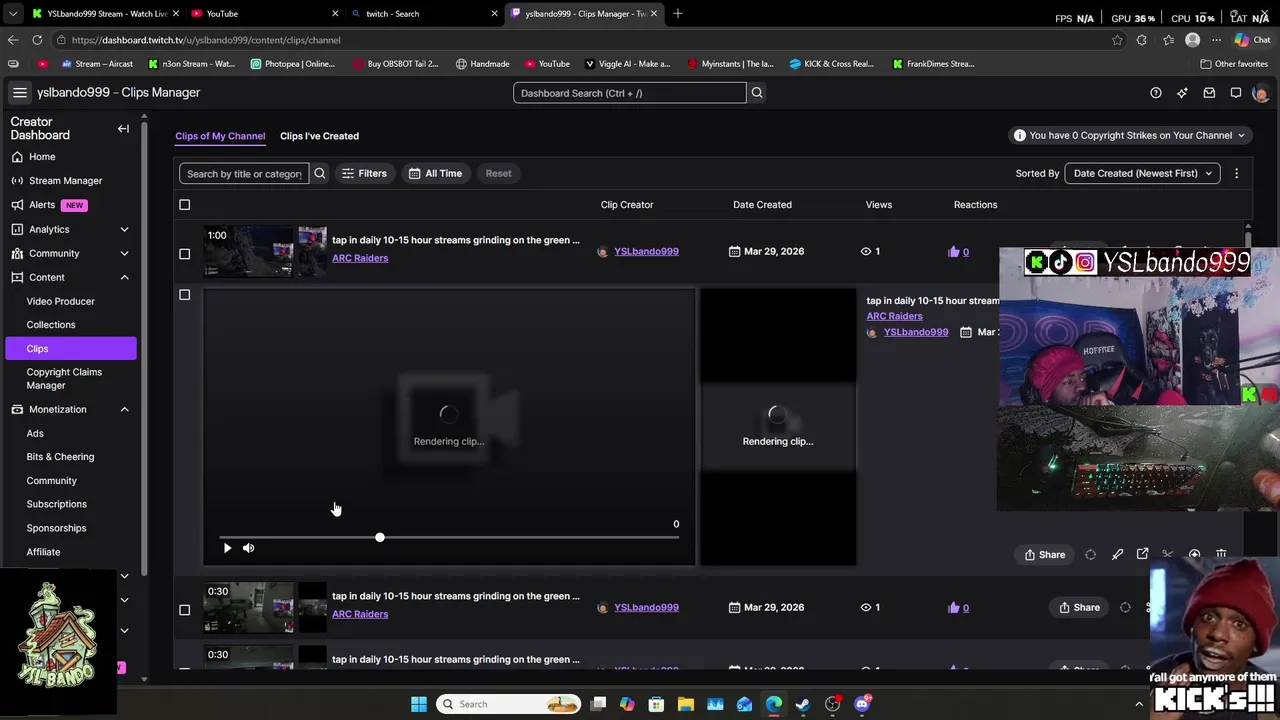Click the browser reload button
This screenshot has height=720, width=1280.
coord(37,40)
